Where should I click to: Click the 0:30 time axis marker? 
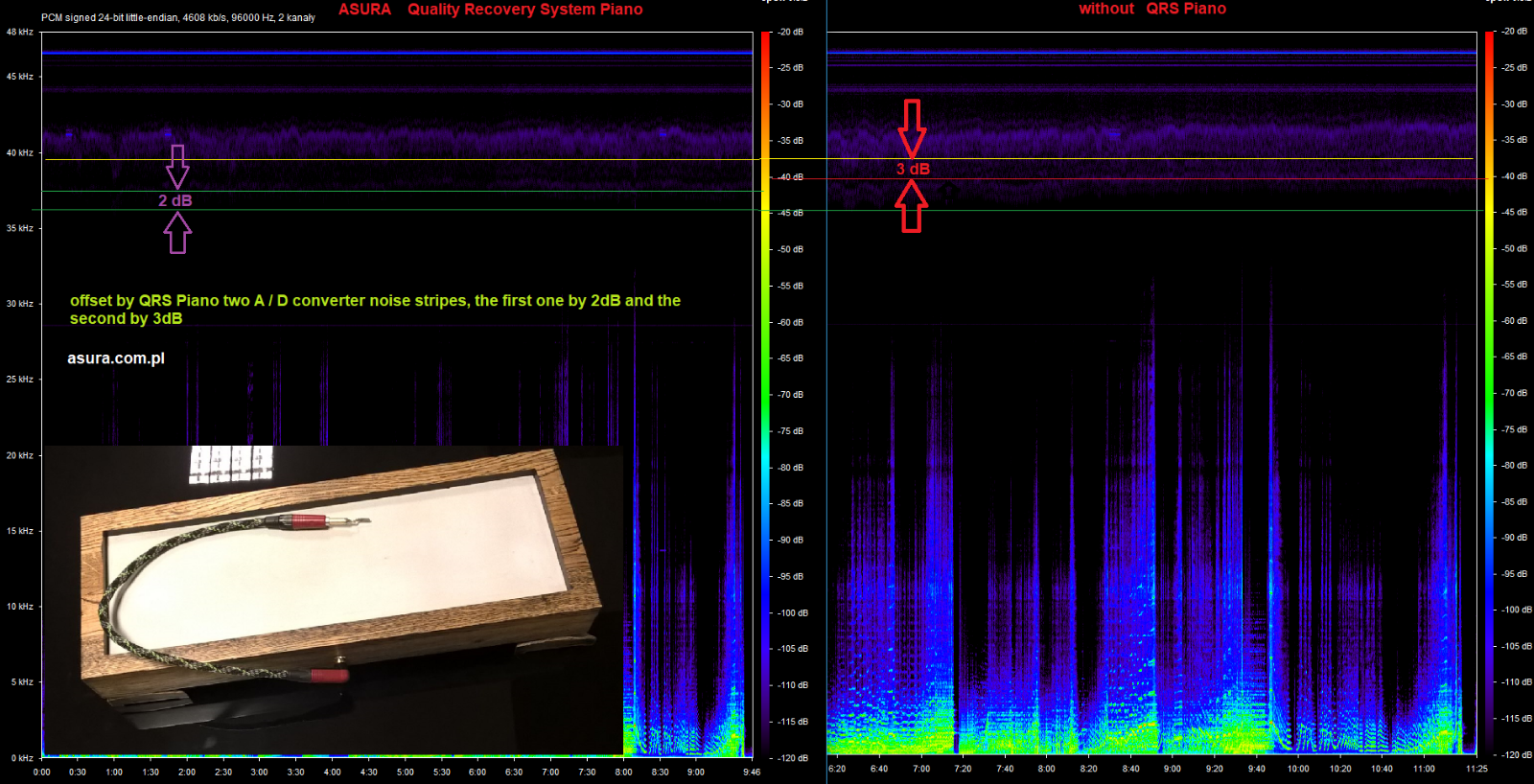coord(78,772)
